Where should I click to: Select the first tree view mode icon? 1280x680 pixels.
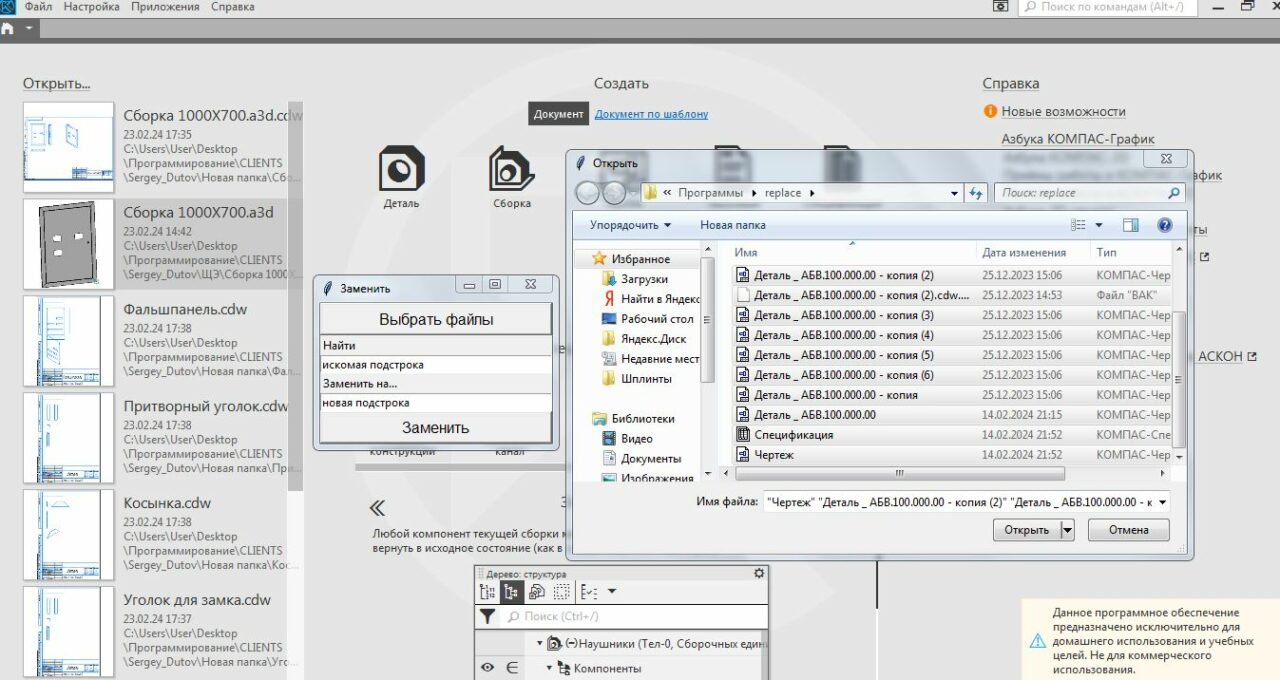click(x=488, y=592)
